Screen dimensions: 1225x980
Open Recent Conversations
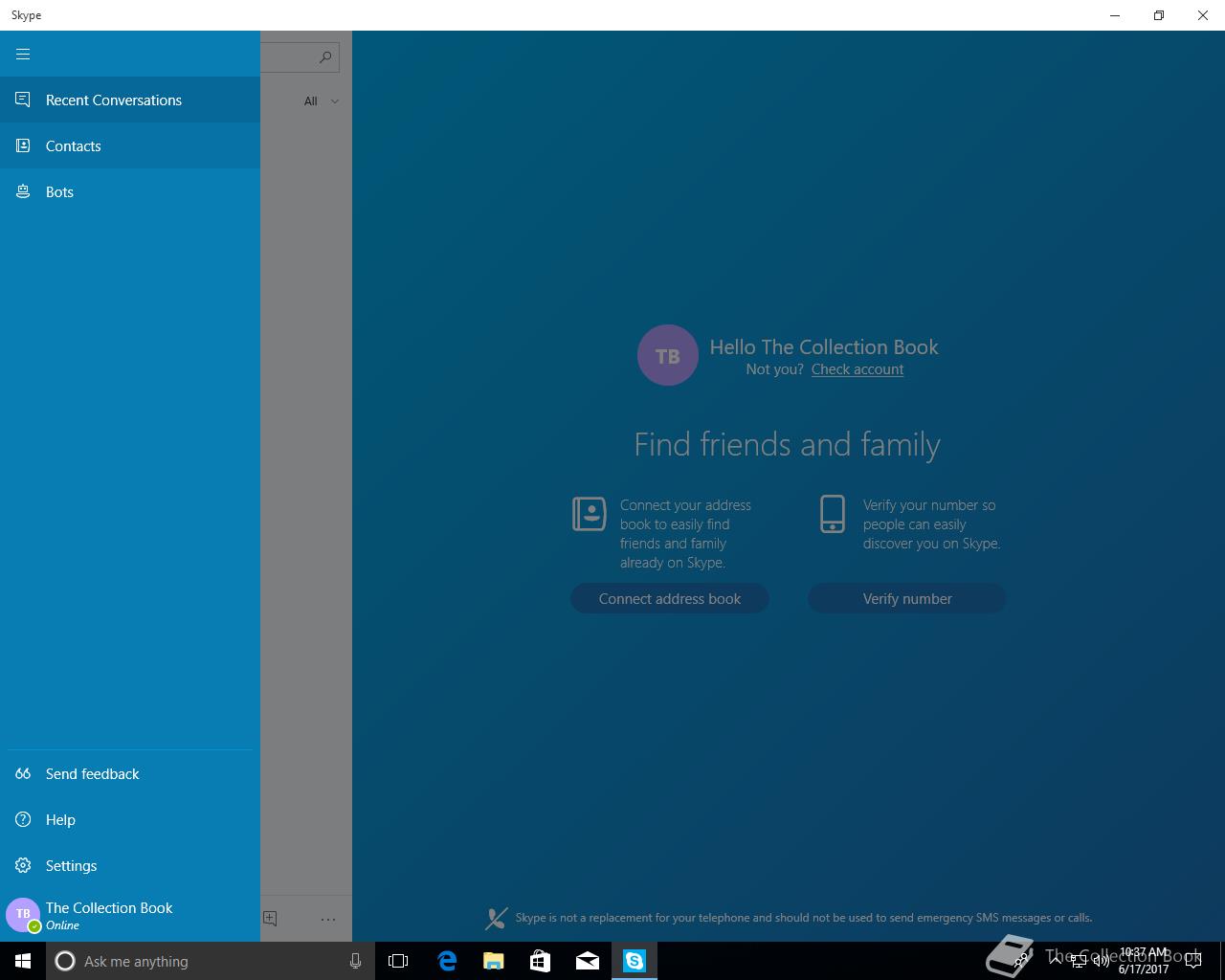130,100
